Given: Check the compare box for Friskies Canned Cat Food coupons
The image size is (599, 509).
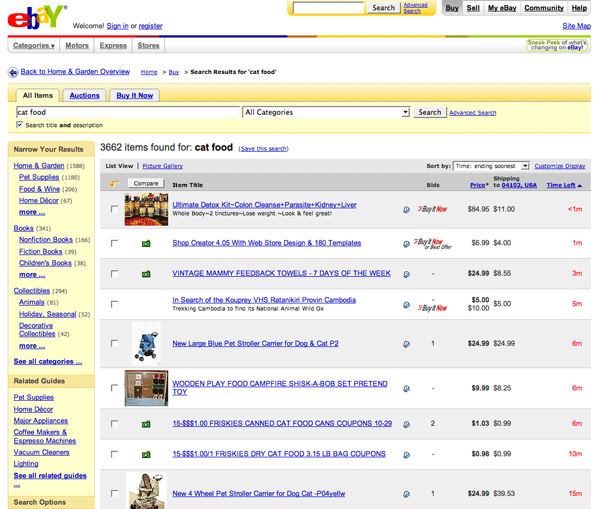Looking at the screenshot, I should pos(114,424).
